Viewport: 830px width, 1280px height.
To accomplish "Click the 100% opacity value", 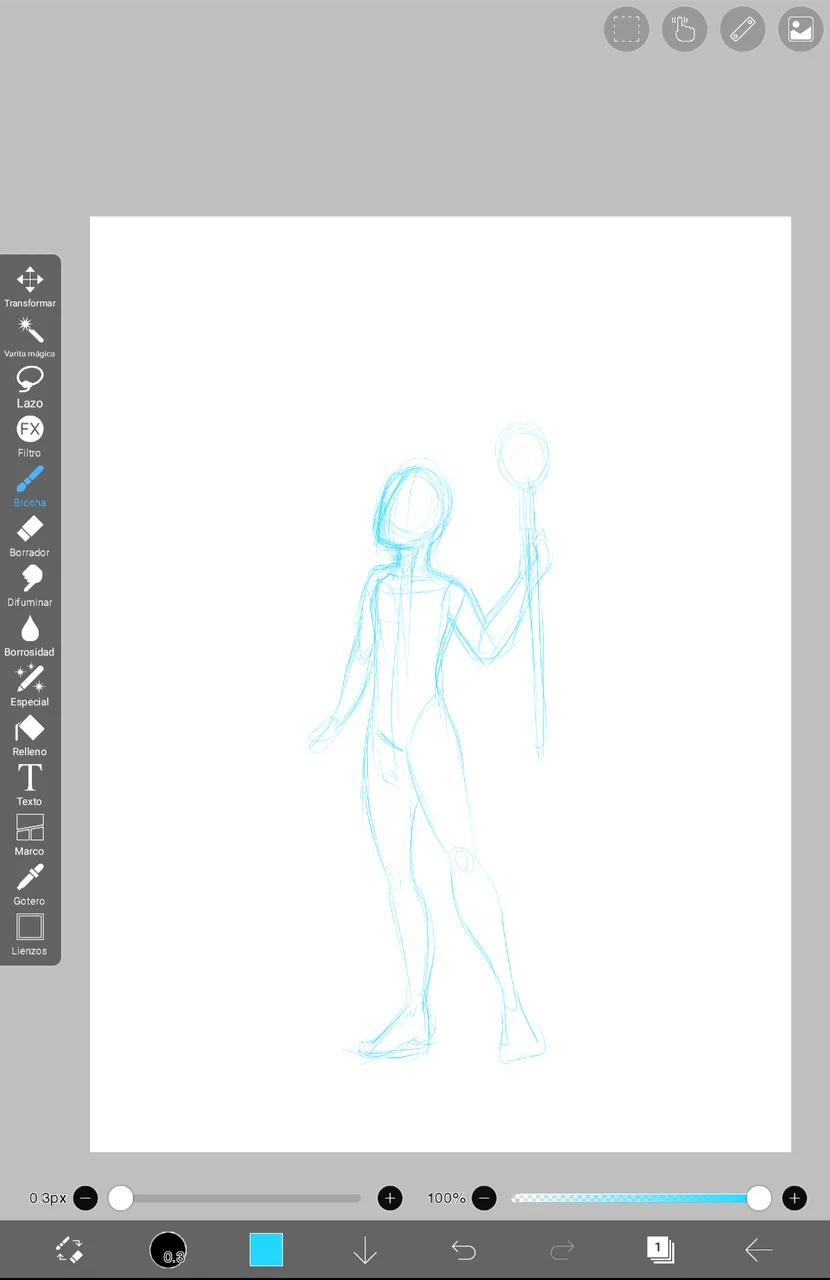I will [x=446, y=1198].
